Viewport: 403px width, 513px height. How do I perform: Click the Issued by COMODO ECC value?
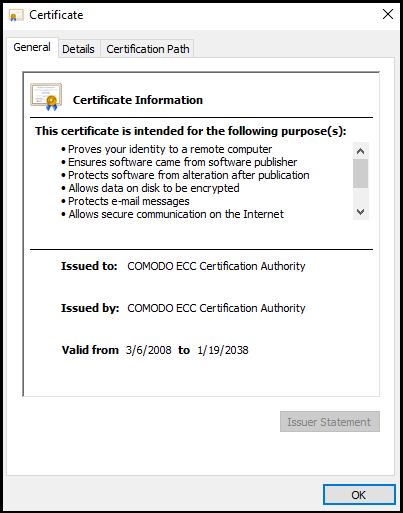(216, 308)
